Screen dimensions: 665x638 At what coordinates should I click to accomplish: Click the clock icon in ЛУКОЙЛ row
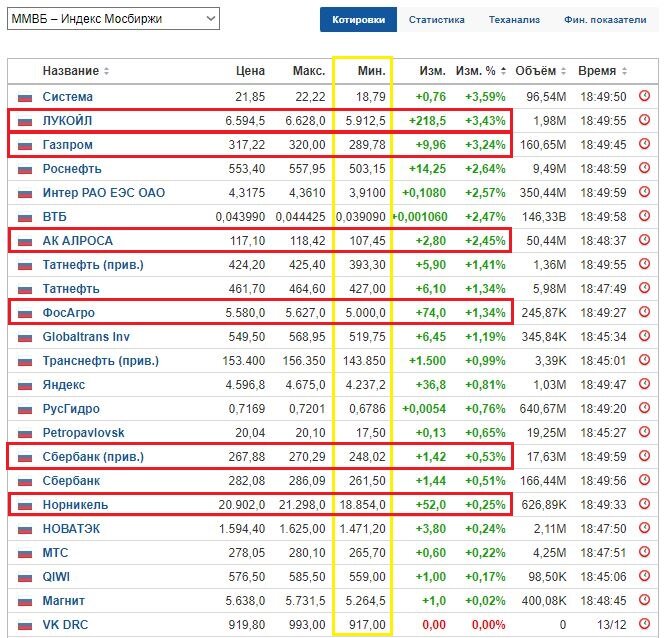click(x=644, y=120)
